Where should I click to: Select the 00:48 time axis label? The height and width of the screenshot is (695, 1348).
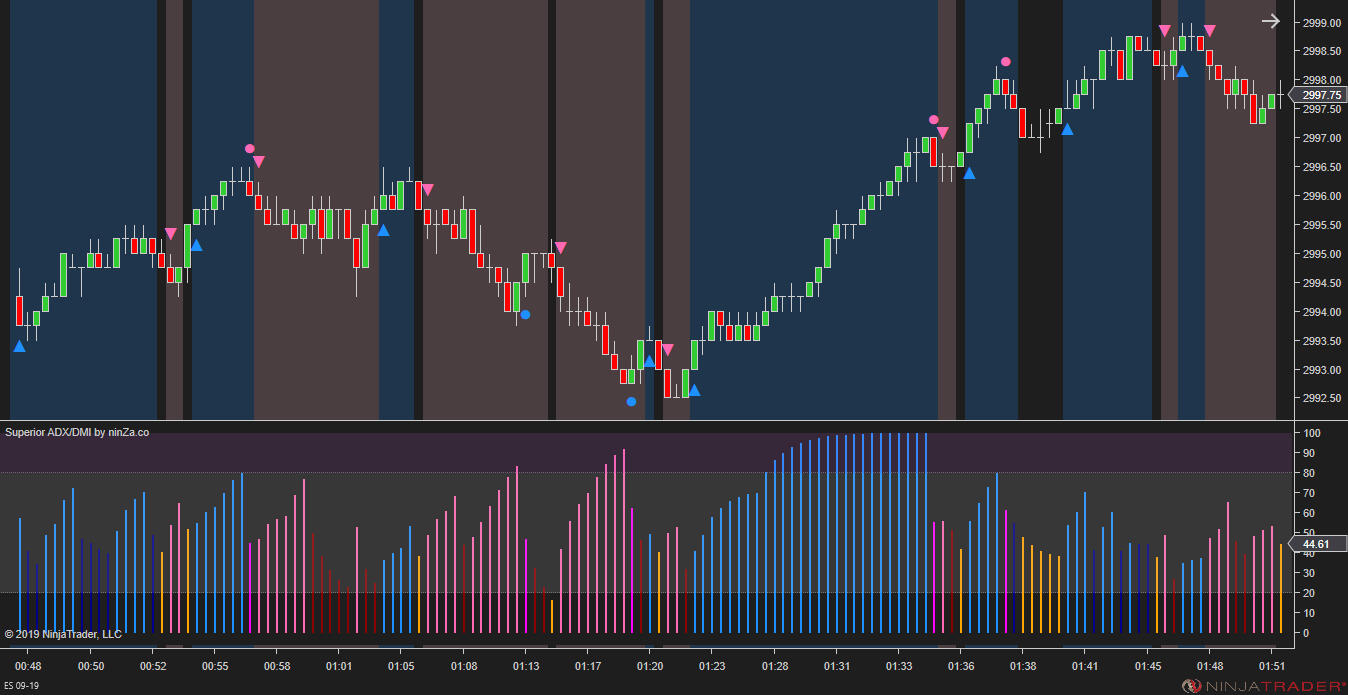28,666
